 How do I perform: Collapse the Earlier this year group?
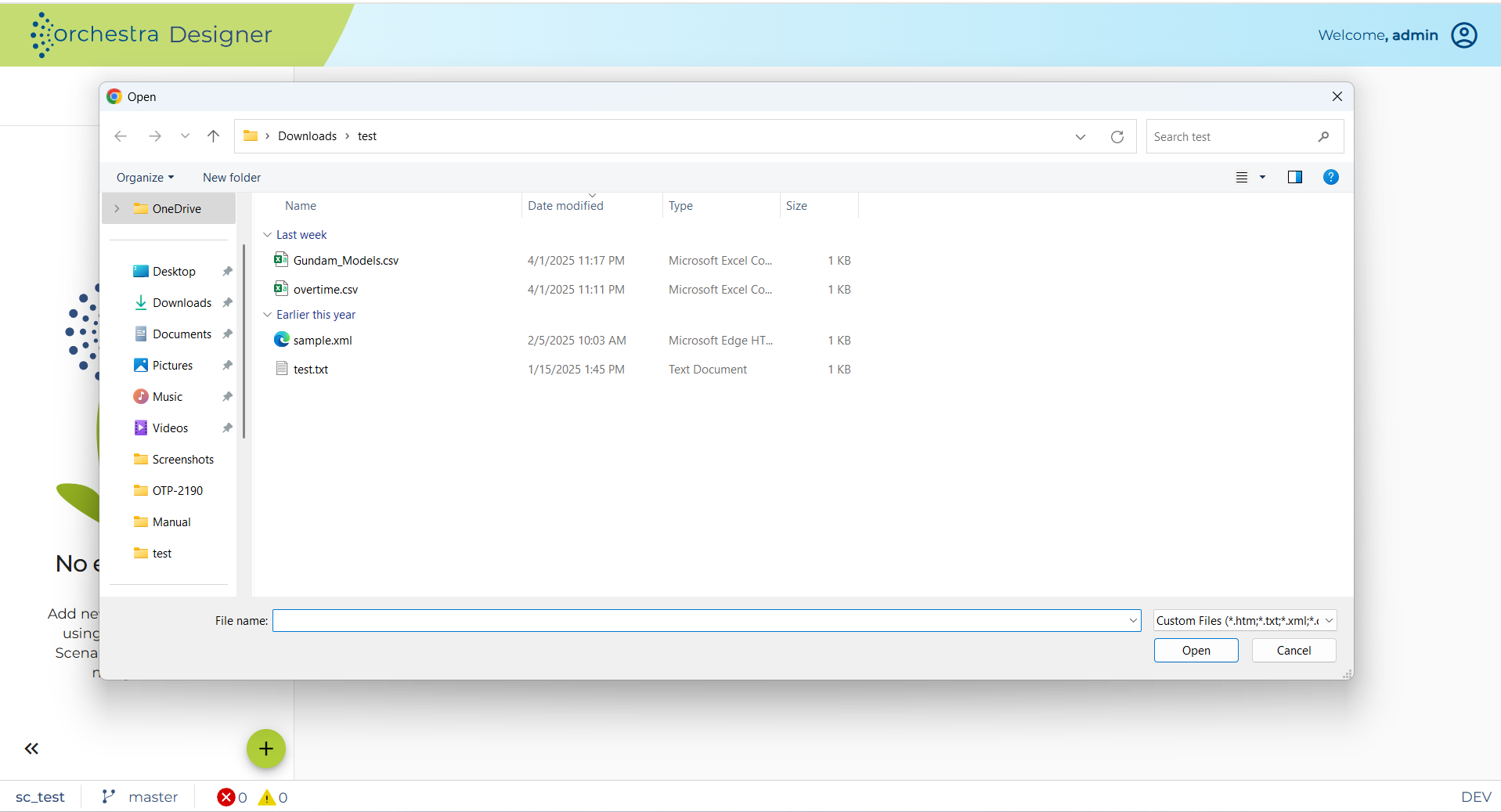point(267,315)
